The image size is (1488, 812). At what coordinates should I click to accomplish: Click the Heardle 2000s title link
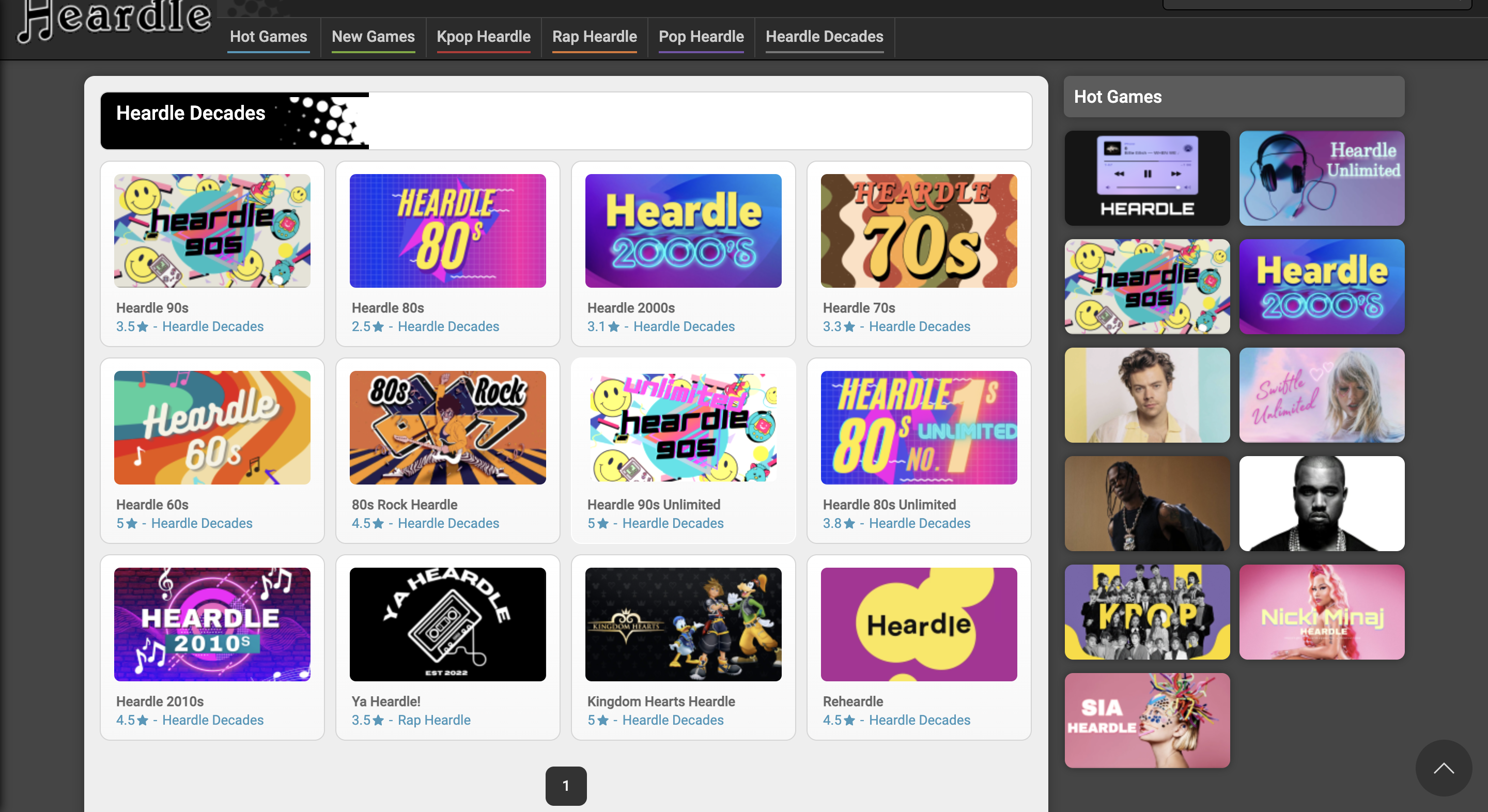coord(631,308)
